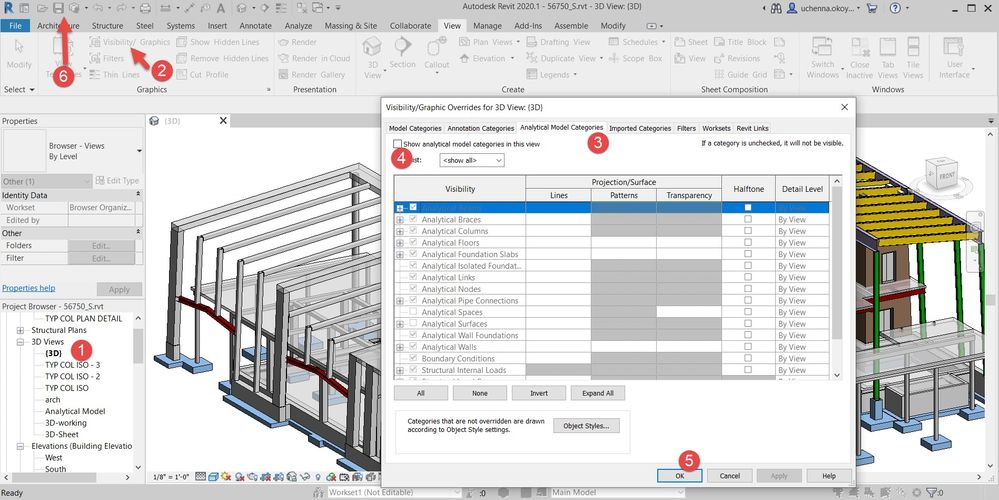Click Show Hidden Lines tool
The width and height of the screenshot is (999, 500).
click(218, 42)
